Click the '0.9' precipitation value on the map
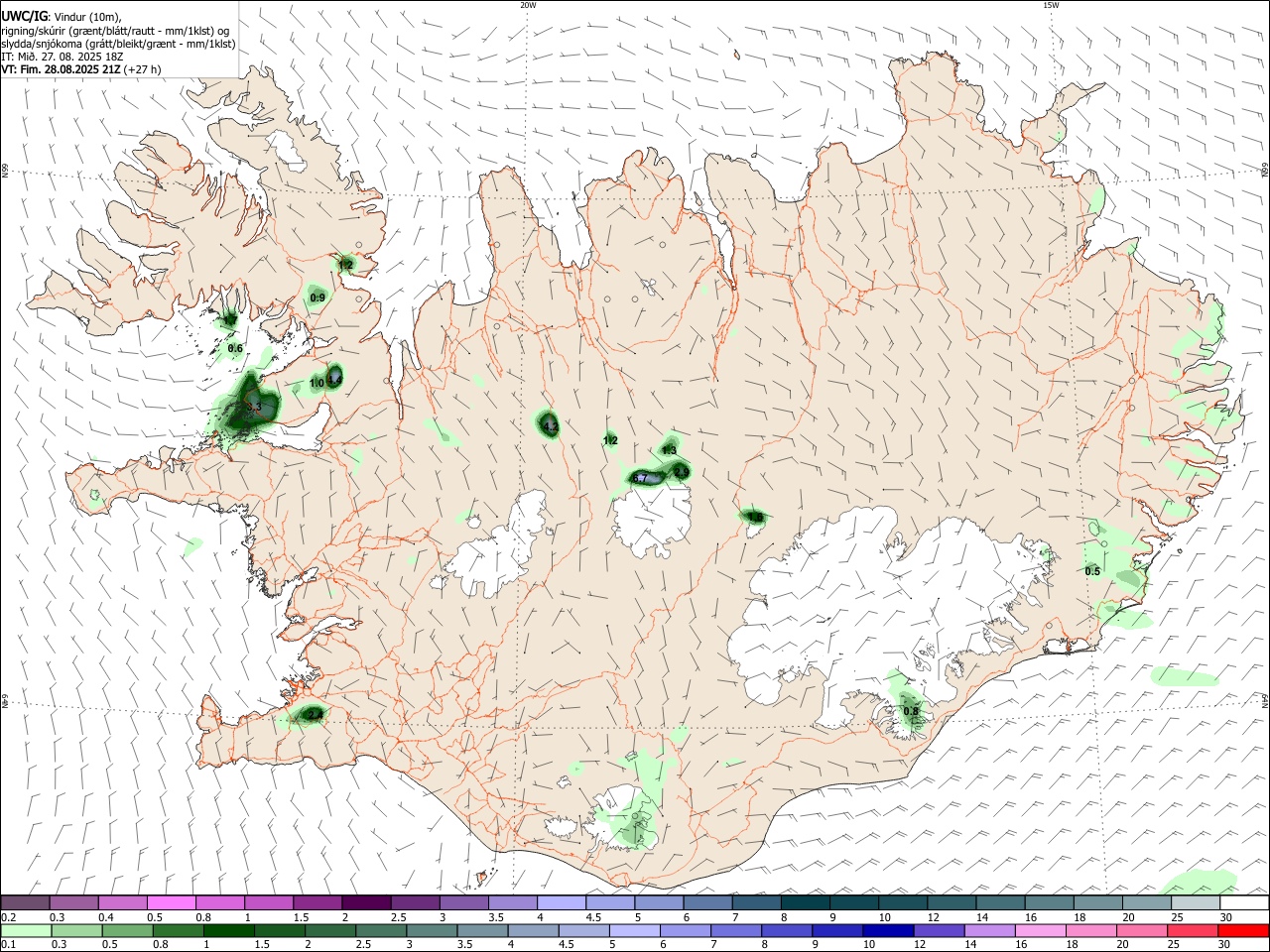 pos(317,297)
